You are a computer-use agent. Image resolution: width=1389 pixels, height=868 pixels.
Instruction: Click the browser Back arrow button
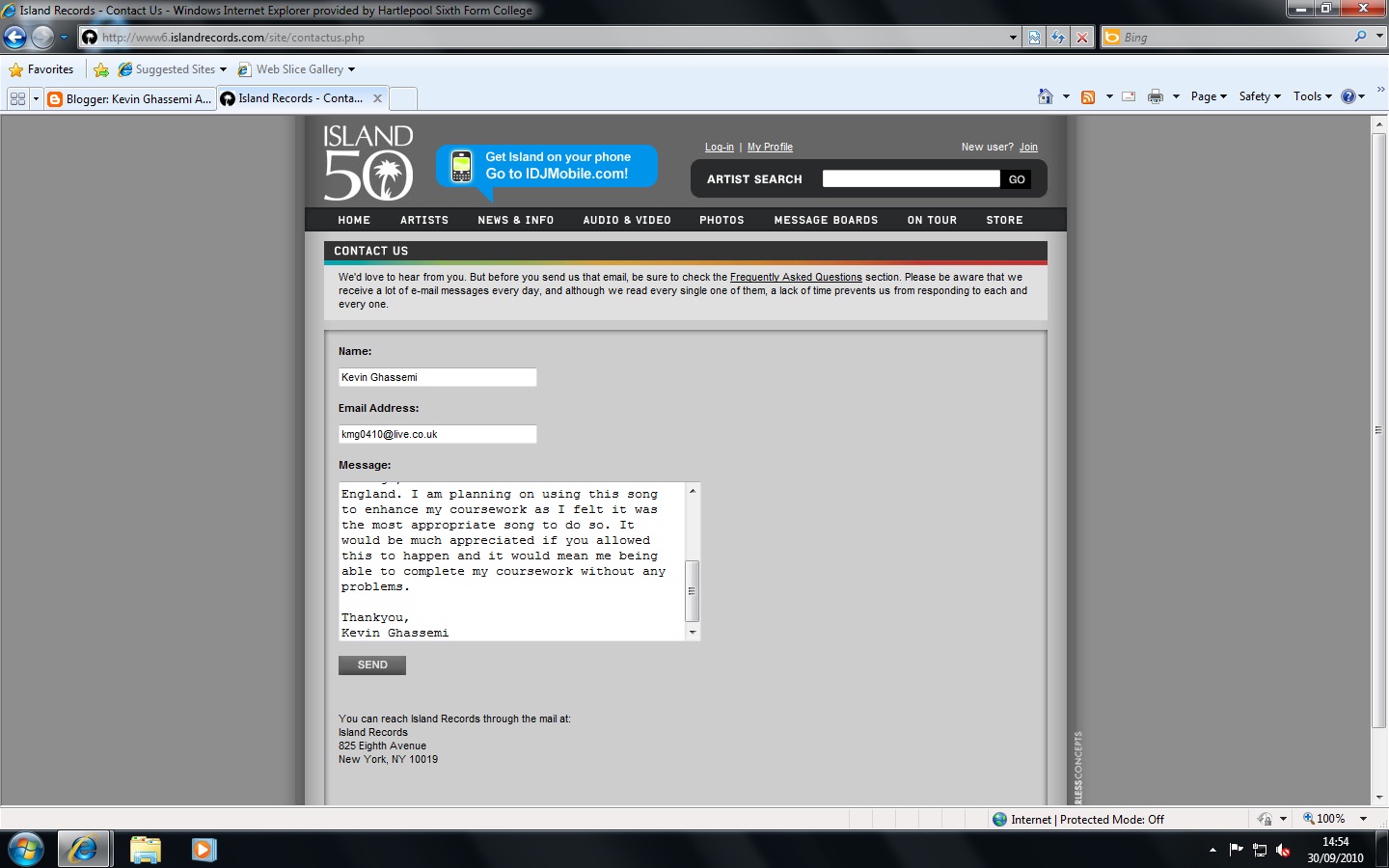[x=14, y=38]
